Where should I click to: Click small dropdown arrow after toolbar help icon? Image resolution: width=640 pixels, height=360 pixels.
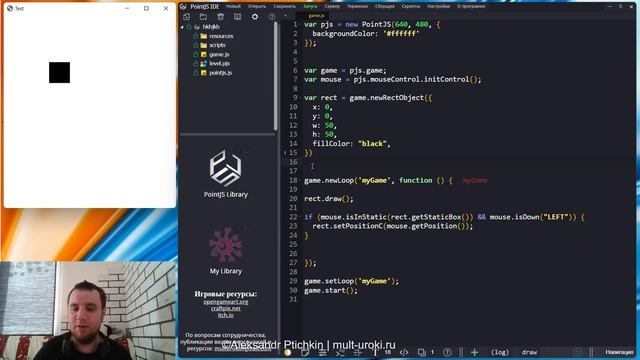pos(285,16)
